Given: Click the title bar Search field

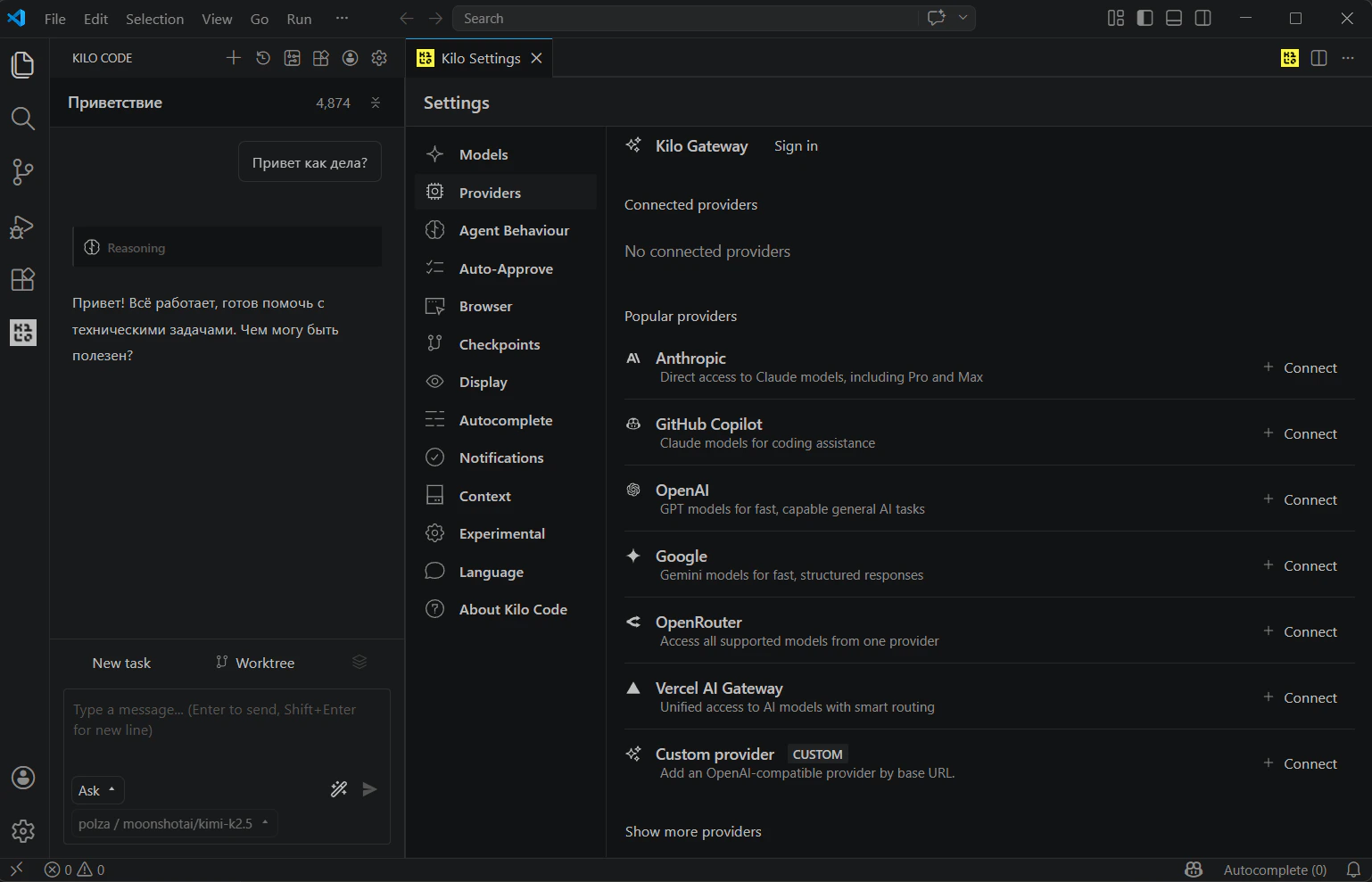Looking at the screenshot, I should click(685, 19).
